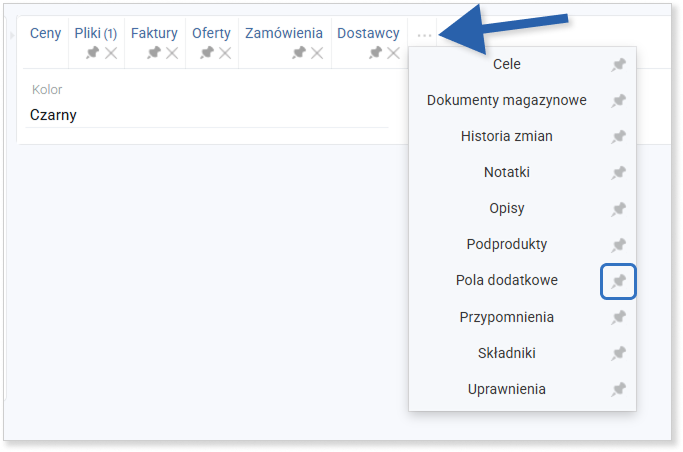Image resolution: width=683 pixels, height=452 pixels.
Task: Toggle the three-dots more tabs menu
Action: 424,36
